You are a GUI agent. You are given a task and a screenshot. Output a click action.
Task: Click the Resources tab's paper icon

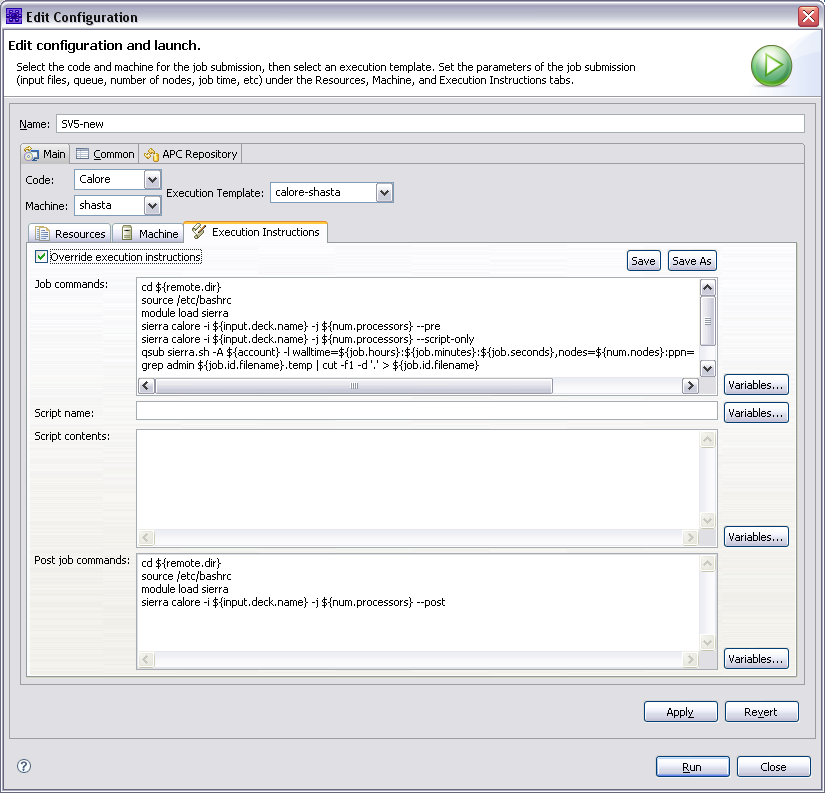pyautogui.click(x=41, y=232)
